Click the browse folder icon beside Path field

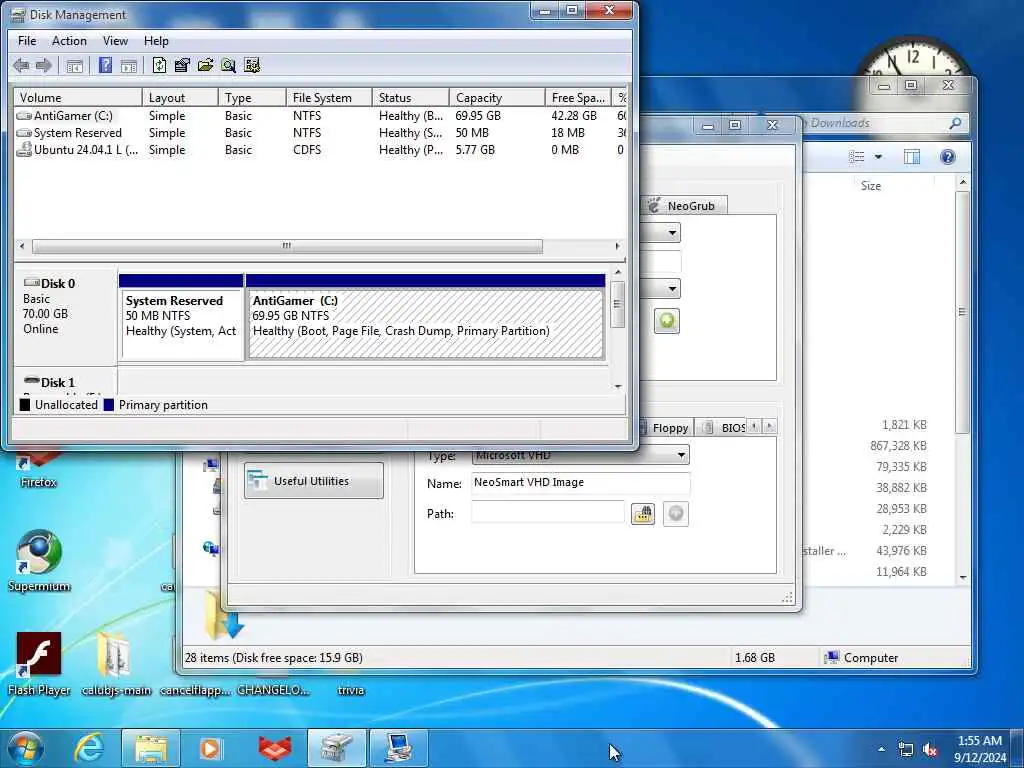point(643,514)
